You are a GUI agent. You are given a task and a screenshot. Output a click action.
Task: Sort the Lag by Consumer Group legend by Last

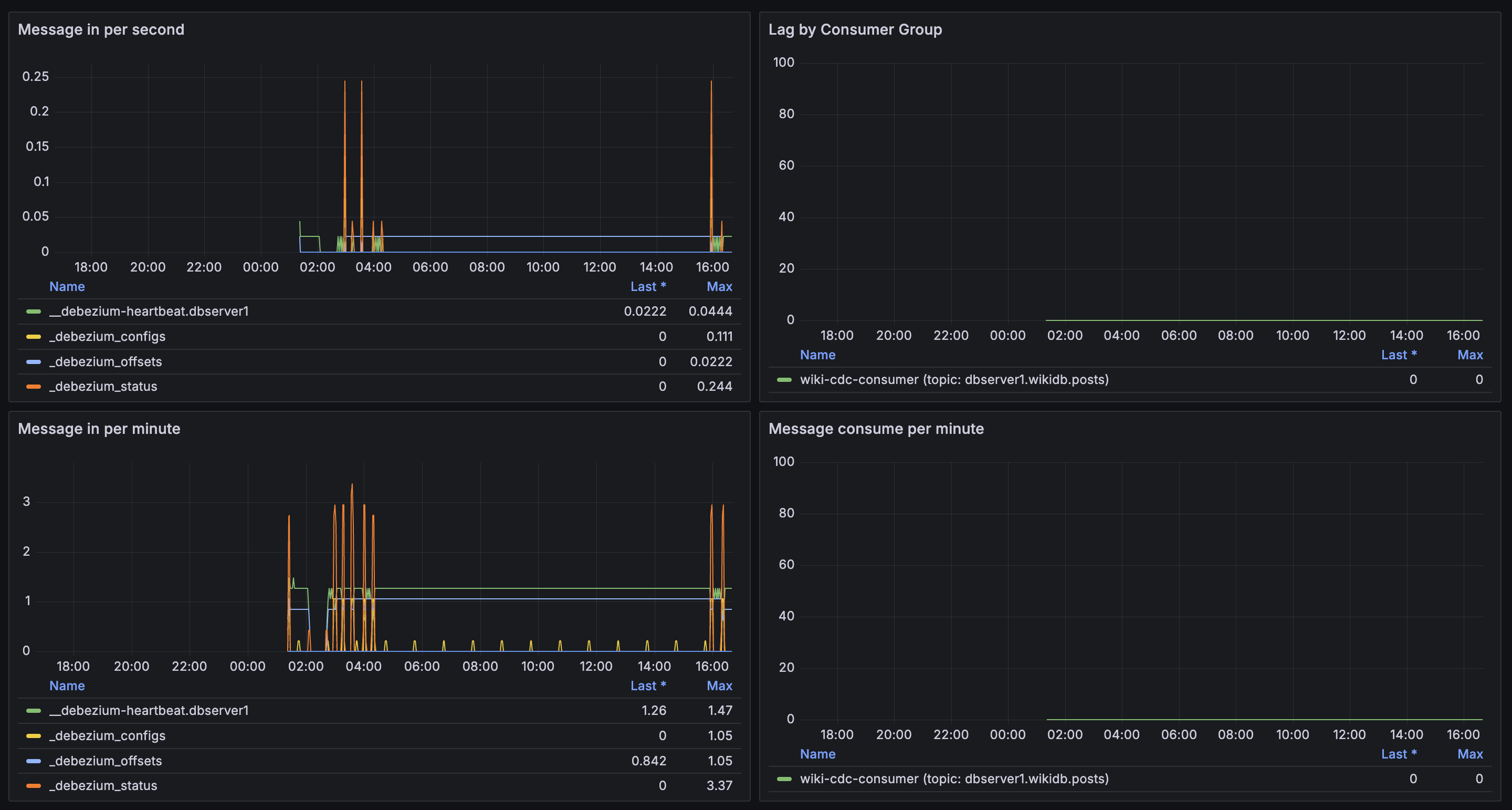[1398, 355]
